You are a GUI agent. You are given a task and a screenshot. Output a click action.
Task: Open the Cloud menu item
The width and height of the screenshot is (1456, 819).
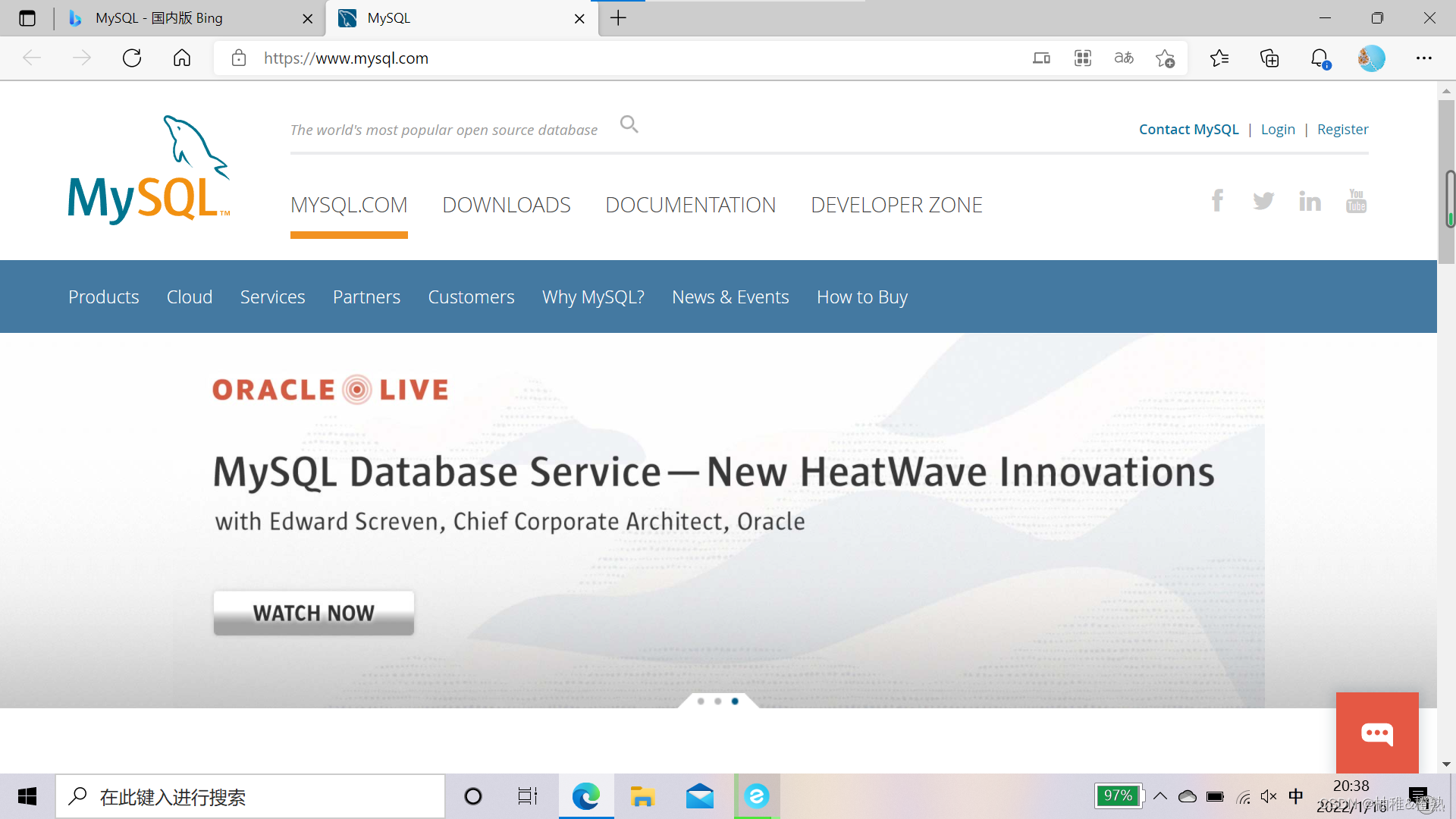pos(190,297)
